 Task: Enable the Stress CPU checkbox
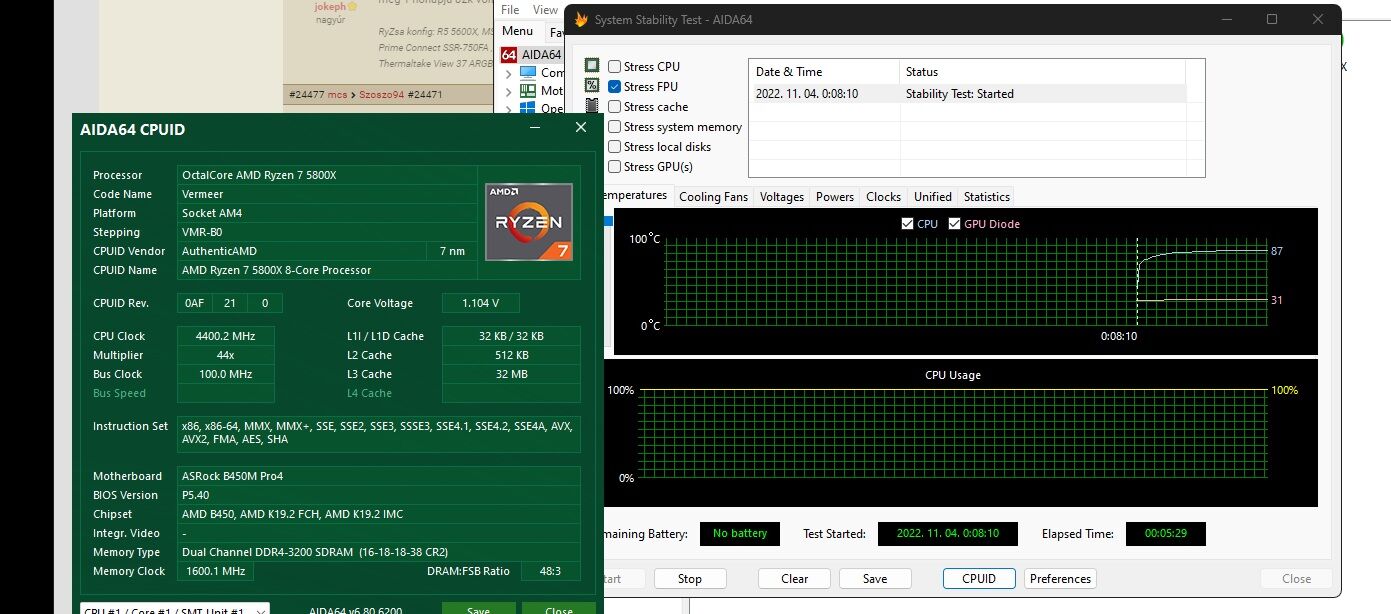click(615, 67)
